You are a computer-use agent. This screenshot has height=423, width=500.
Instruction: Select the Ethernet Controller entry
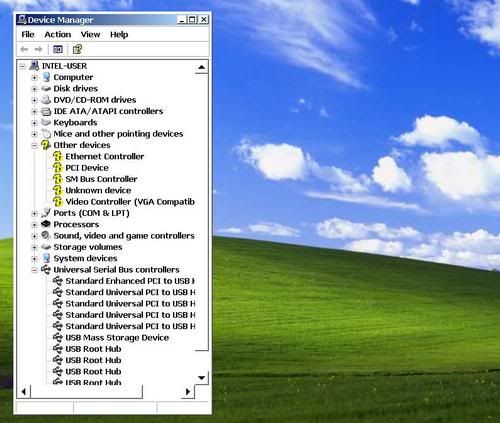(x=105, y=156)
